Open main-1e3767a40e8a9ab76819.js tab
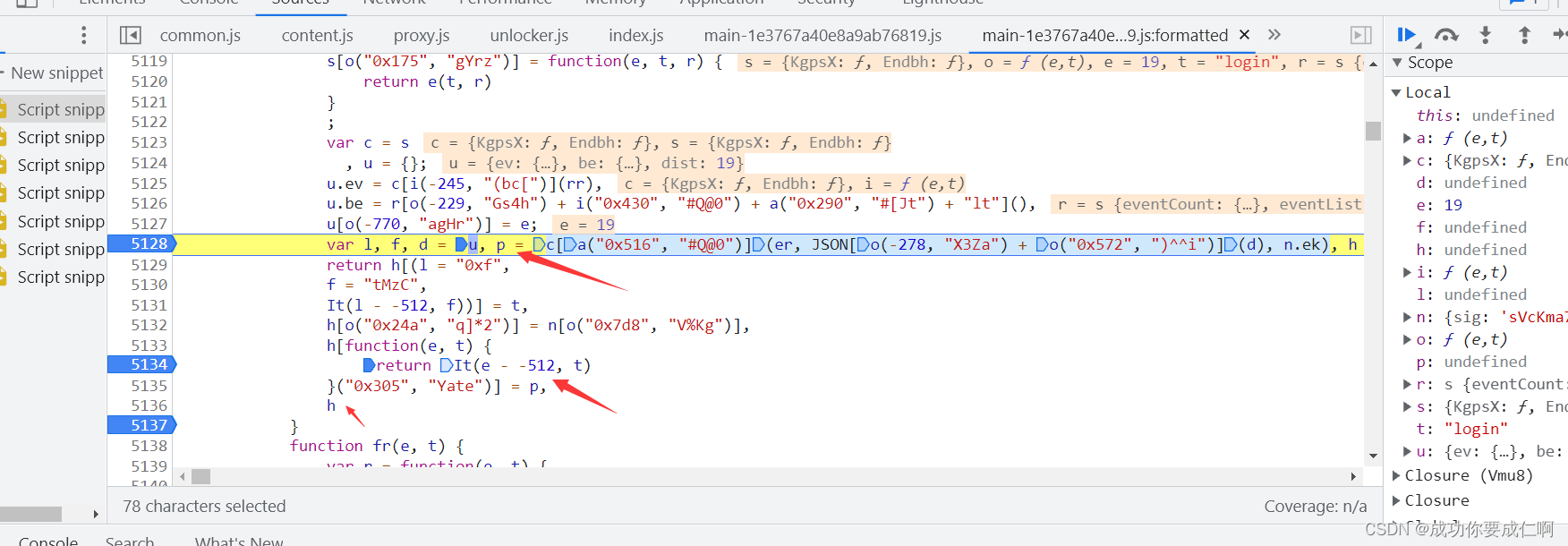This screenshot has height=546, width=1568. (822, 35)
